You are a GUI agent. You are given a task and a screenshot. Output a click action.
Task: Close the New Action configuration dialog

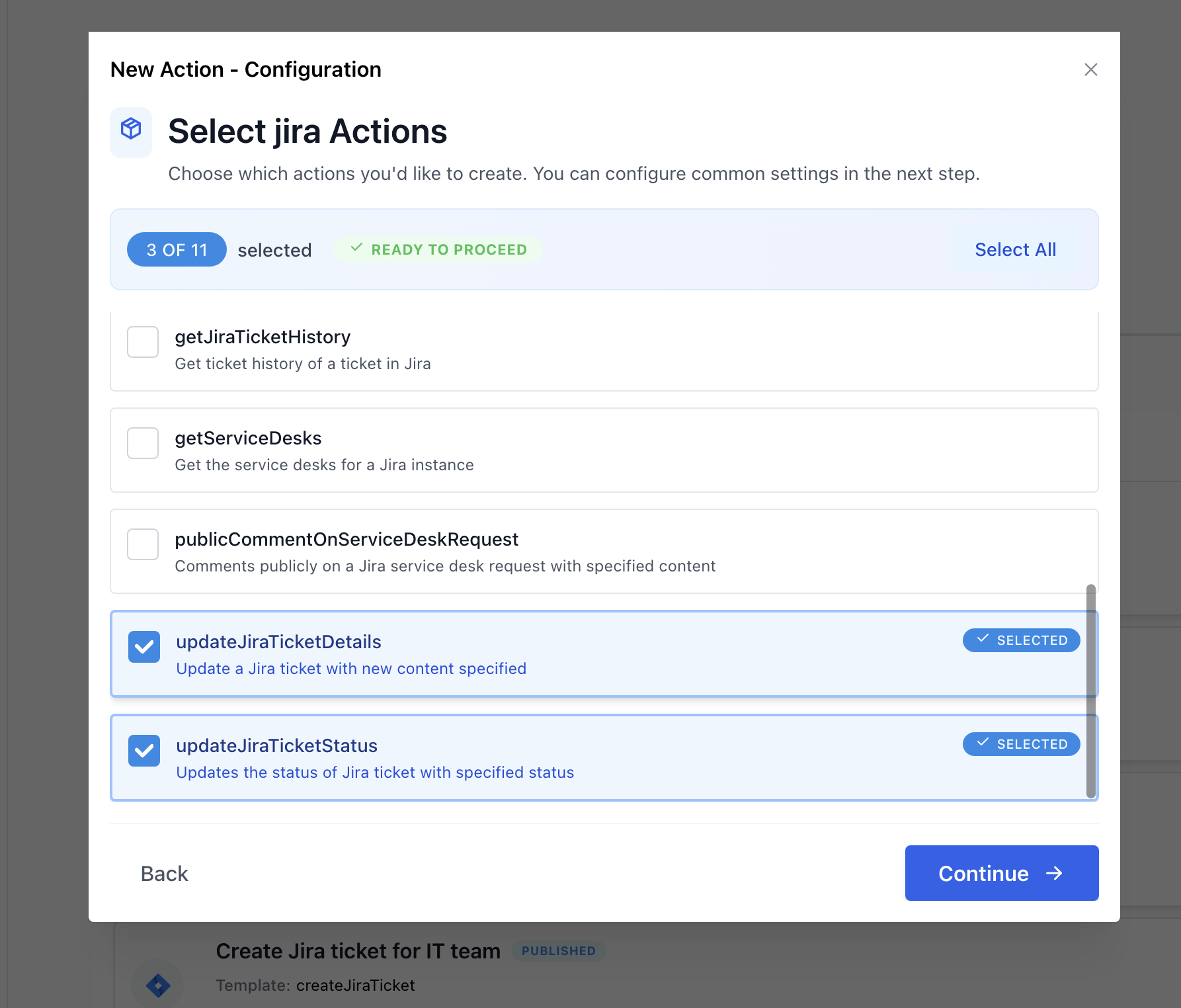pos(1090,69)
